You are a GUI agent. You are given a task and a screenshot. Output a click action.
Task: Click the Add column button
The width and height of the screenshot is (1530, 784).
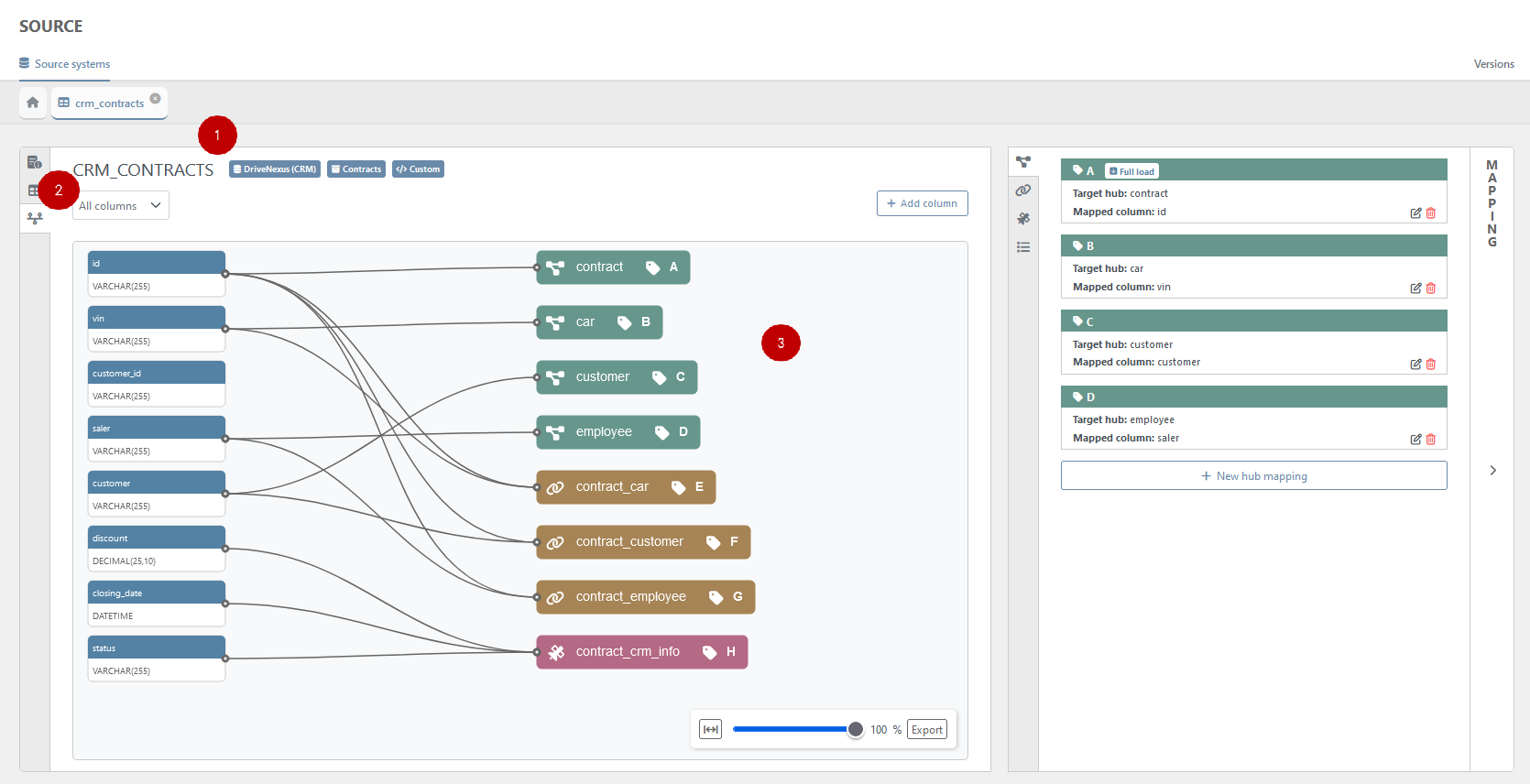click(x=923, y=203)
